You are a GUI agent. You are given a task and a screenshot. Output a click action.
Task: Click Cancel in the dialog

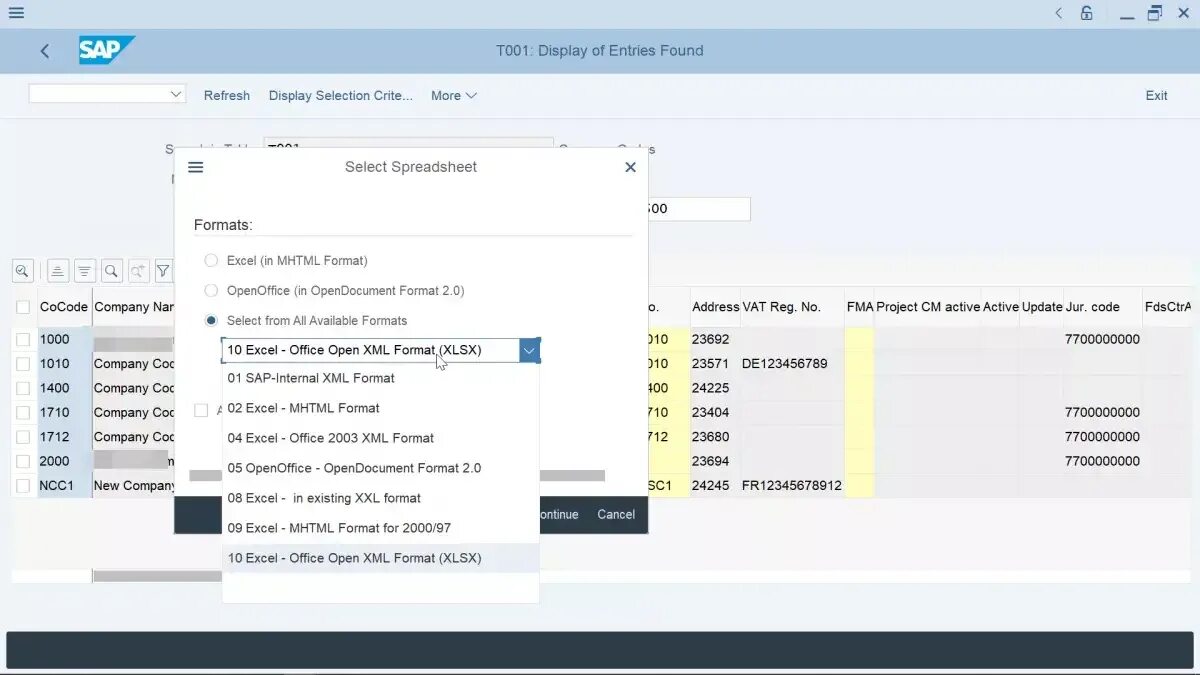coord(616,514)
